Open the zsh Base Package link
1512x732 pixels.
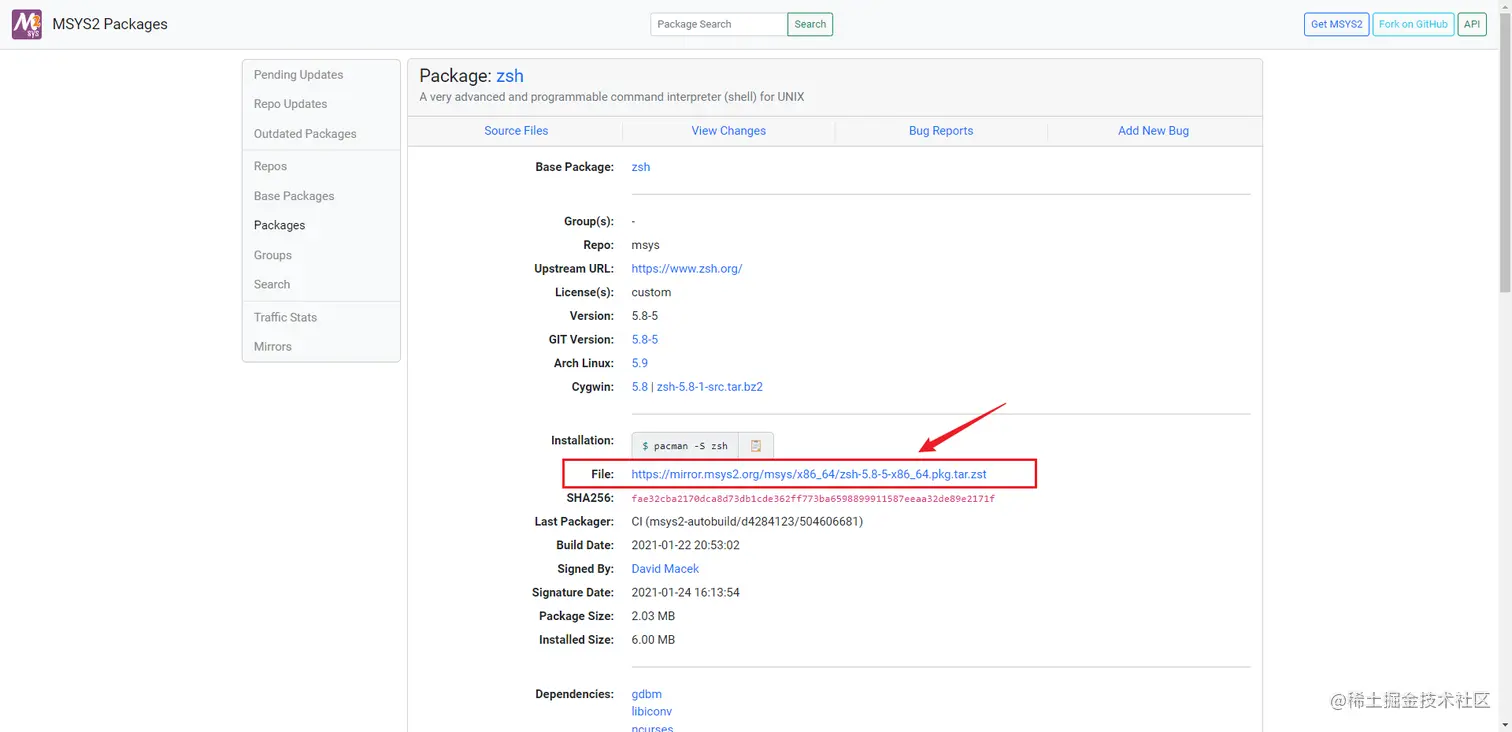click(x=641, y=167)
